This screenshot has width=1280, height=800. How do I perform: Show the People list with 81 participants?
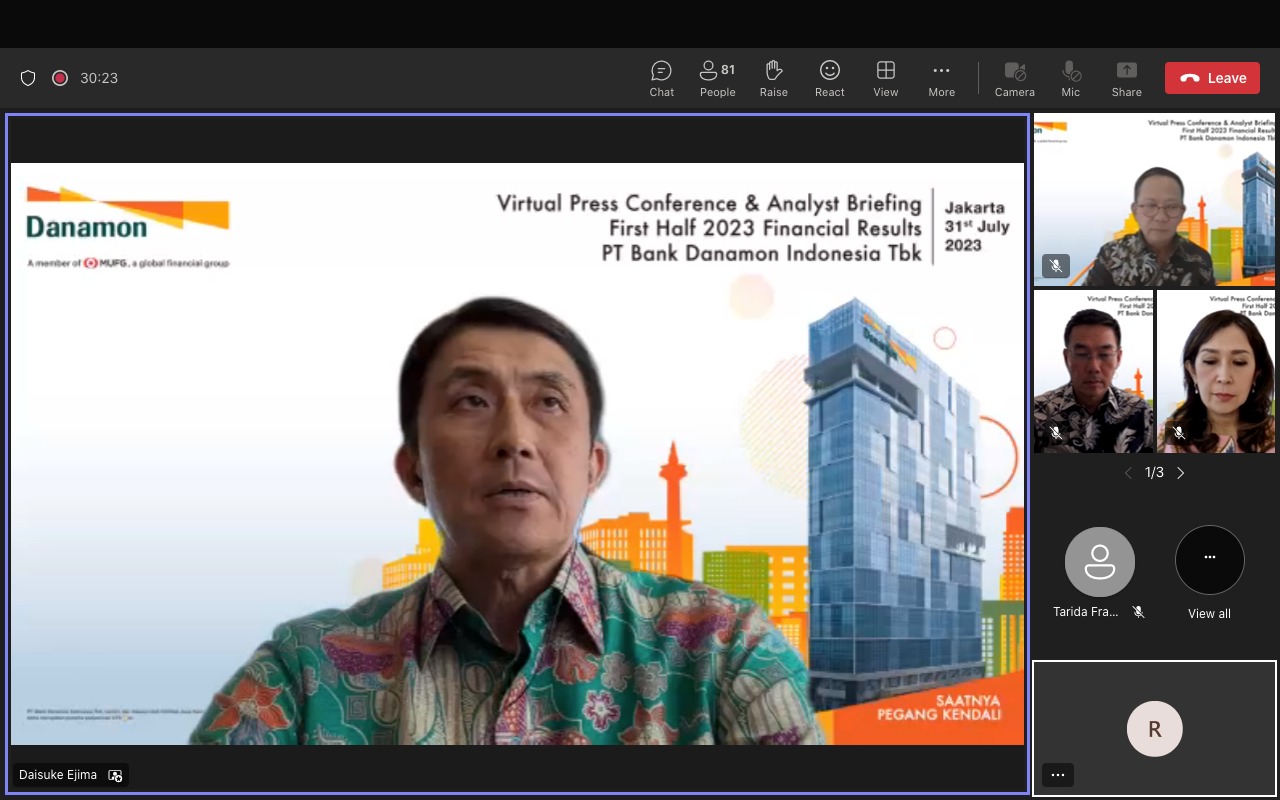coord(717,78)
